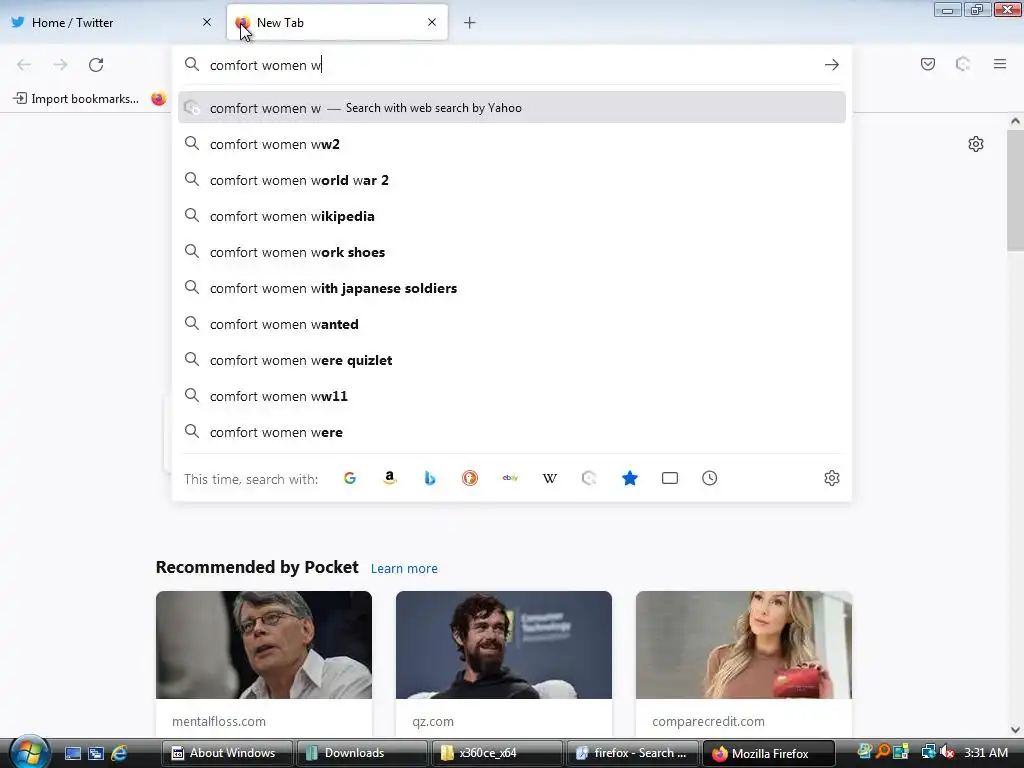
Task: Choose suggestion comfort women ww11
Action: click(x=511, y=396)
